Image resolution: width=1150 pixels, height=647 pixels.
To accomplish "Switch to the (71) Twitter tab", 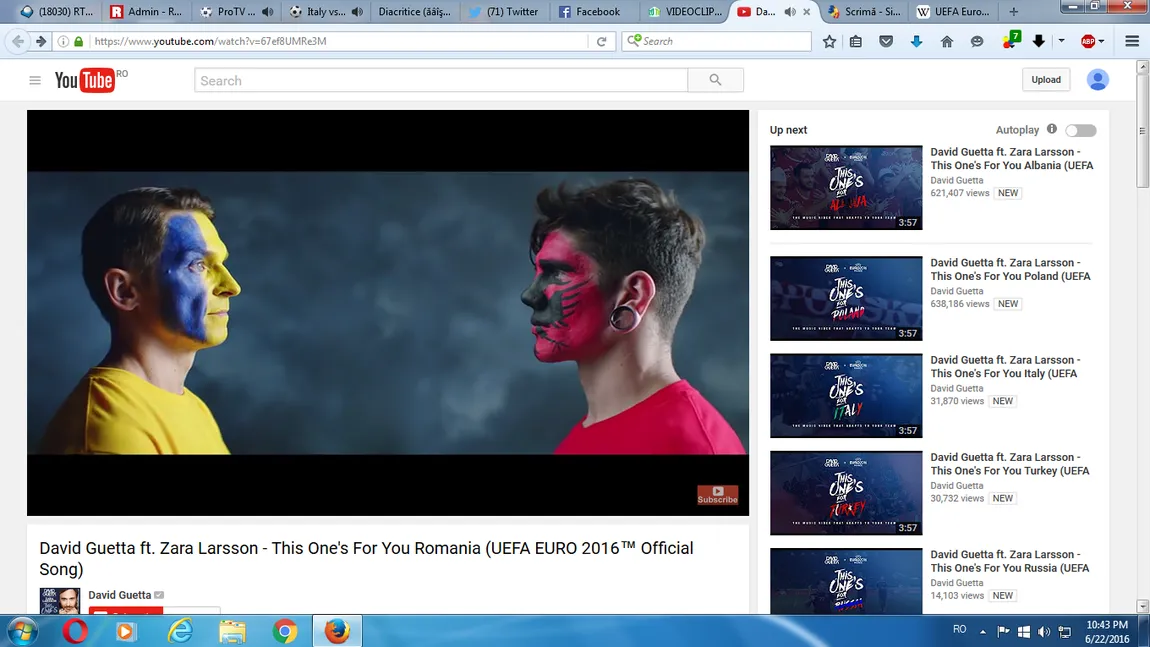I will pyautogui.click(x=504, y=12).
